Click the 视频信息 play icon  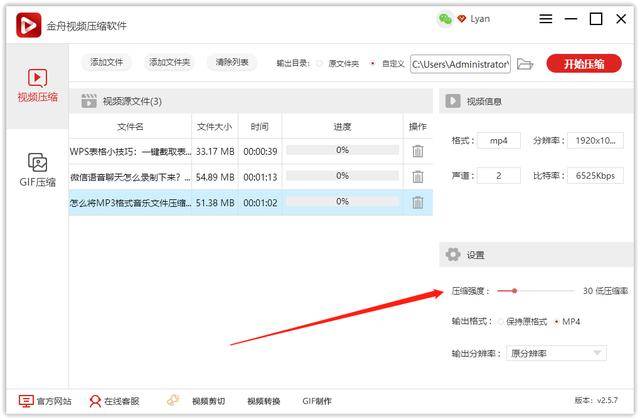coord(453,101)
